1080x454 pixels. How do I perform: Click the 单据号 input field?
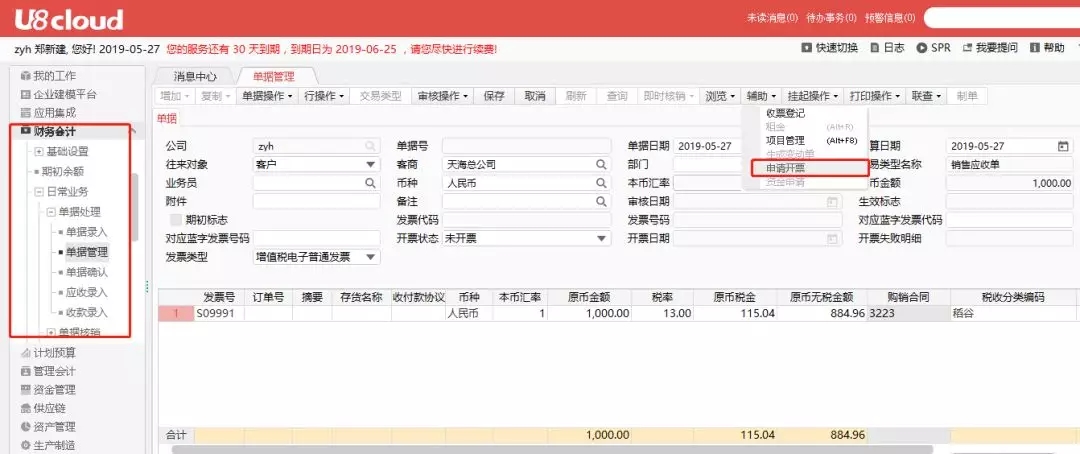click(526, 146)
